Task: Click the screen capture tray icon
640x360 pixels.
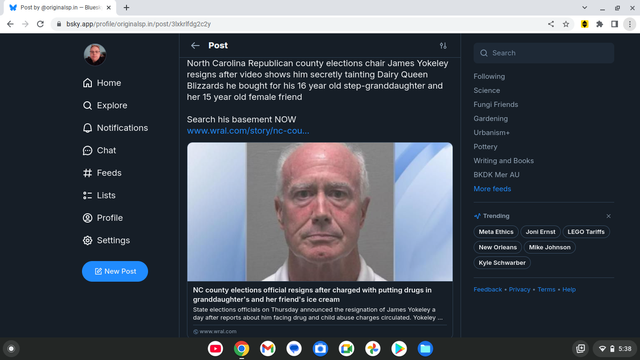Action: click(x=580, y=349)
